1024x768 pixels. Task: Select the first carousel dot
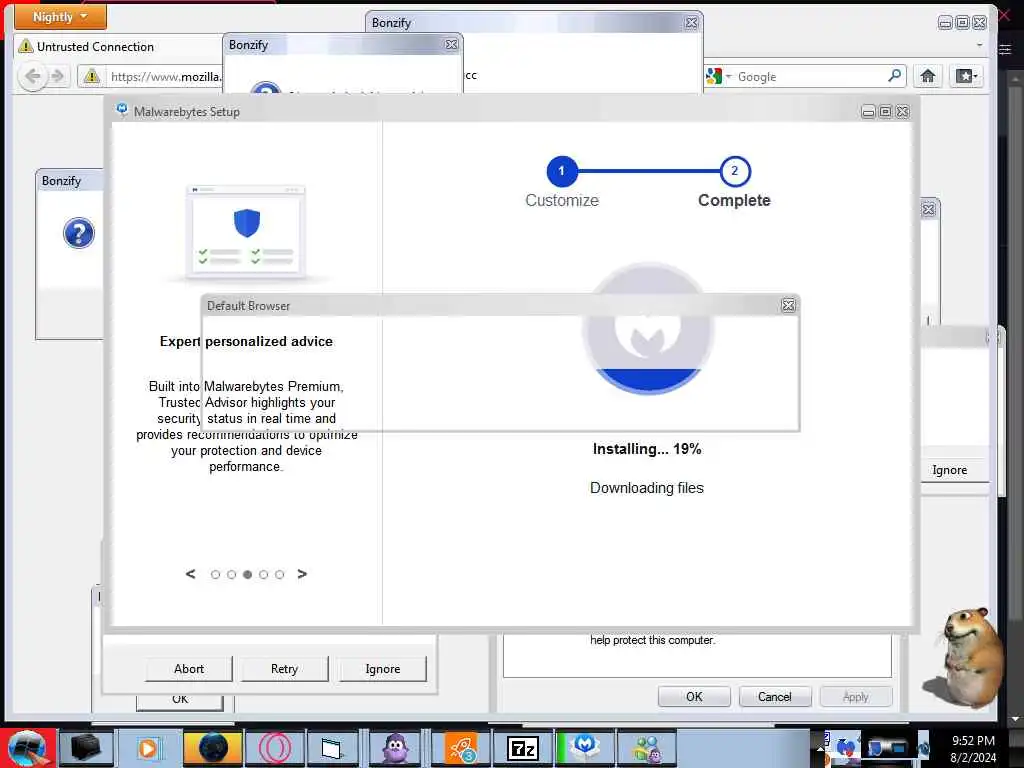[216, 575]
